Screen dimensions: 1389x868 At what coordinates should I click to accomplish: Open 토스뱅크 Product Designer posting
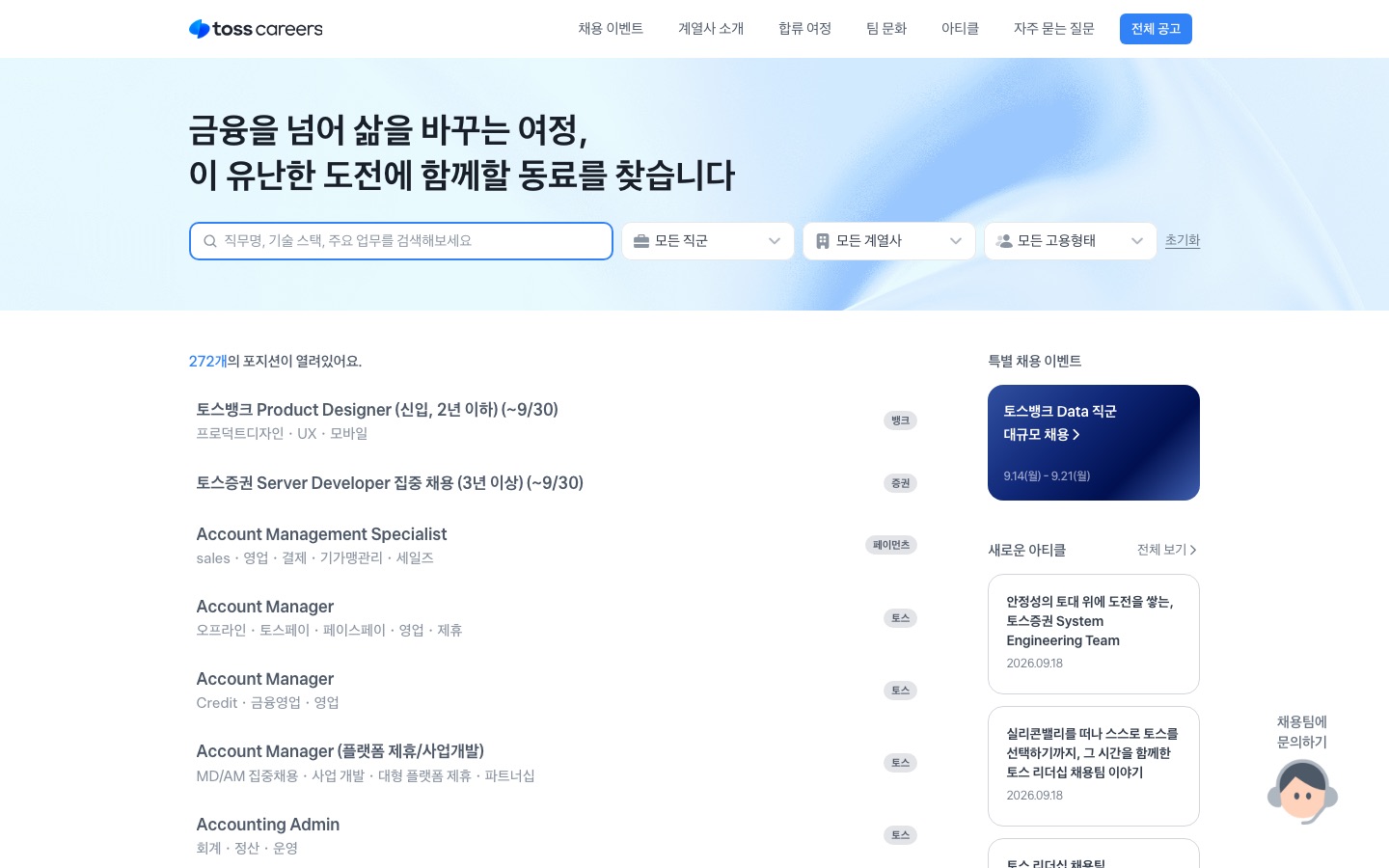click(x=557, y=420)
